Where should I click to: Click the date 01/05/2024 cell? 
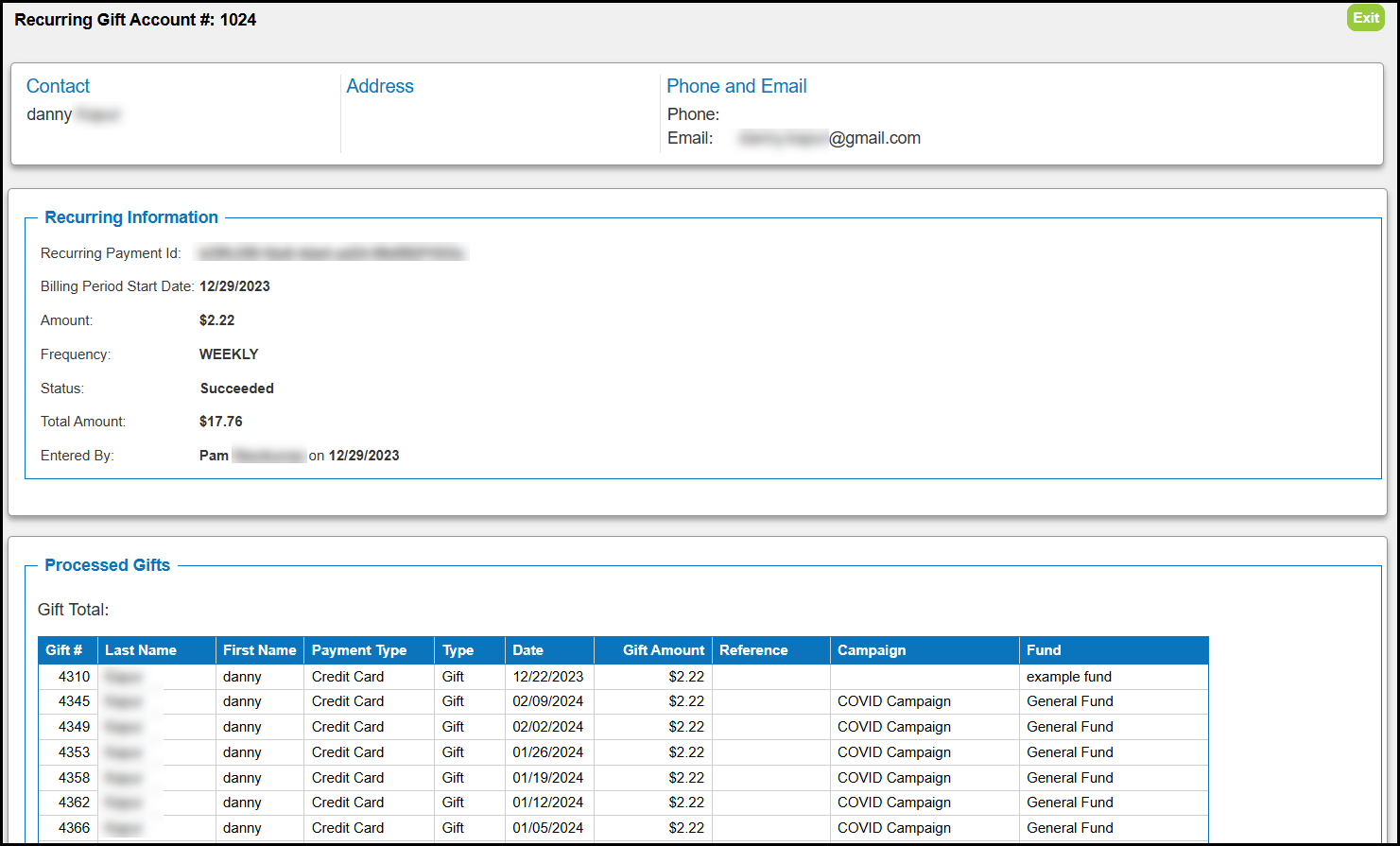548,828
